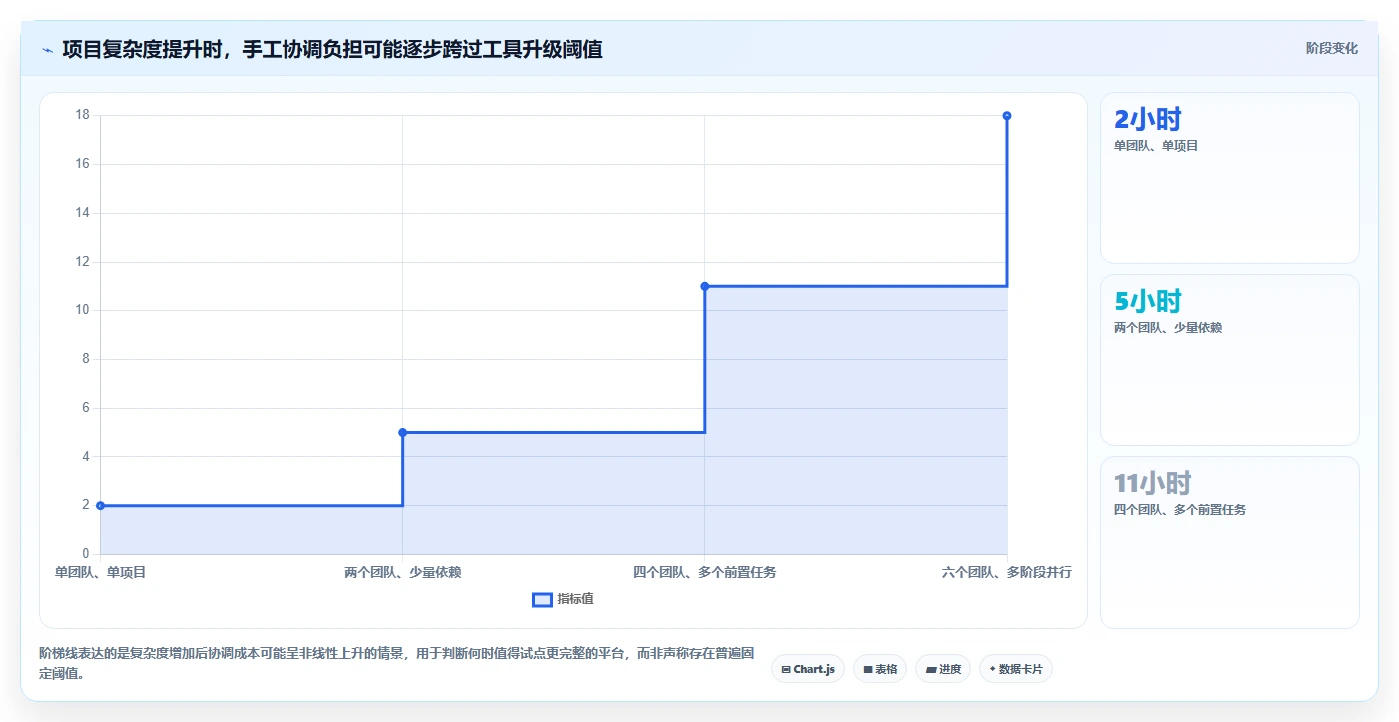
Task: Click the 指标值 legend color box
Action: click(x=542, y=599)
